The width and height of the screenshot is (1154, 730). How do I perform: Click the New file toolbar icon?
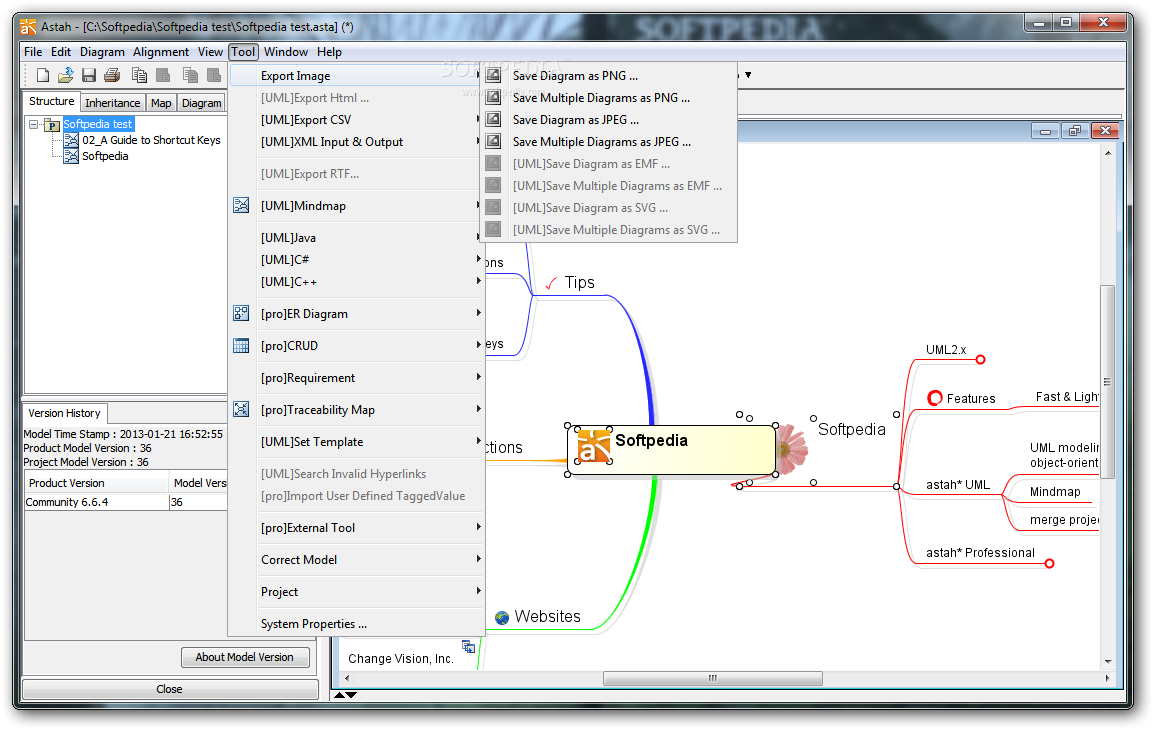click(x=43, y=75)
